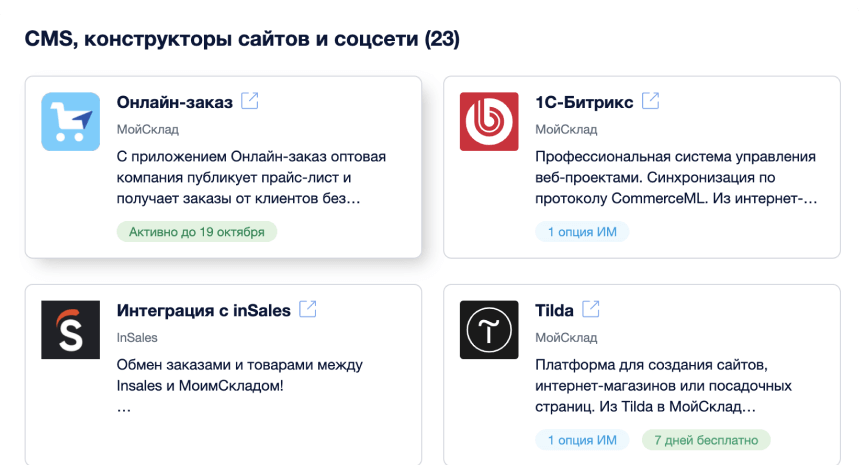
Task: Click the Онлайн-заказ description text
Action: 245,178
